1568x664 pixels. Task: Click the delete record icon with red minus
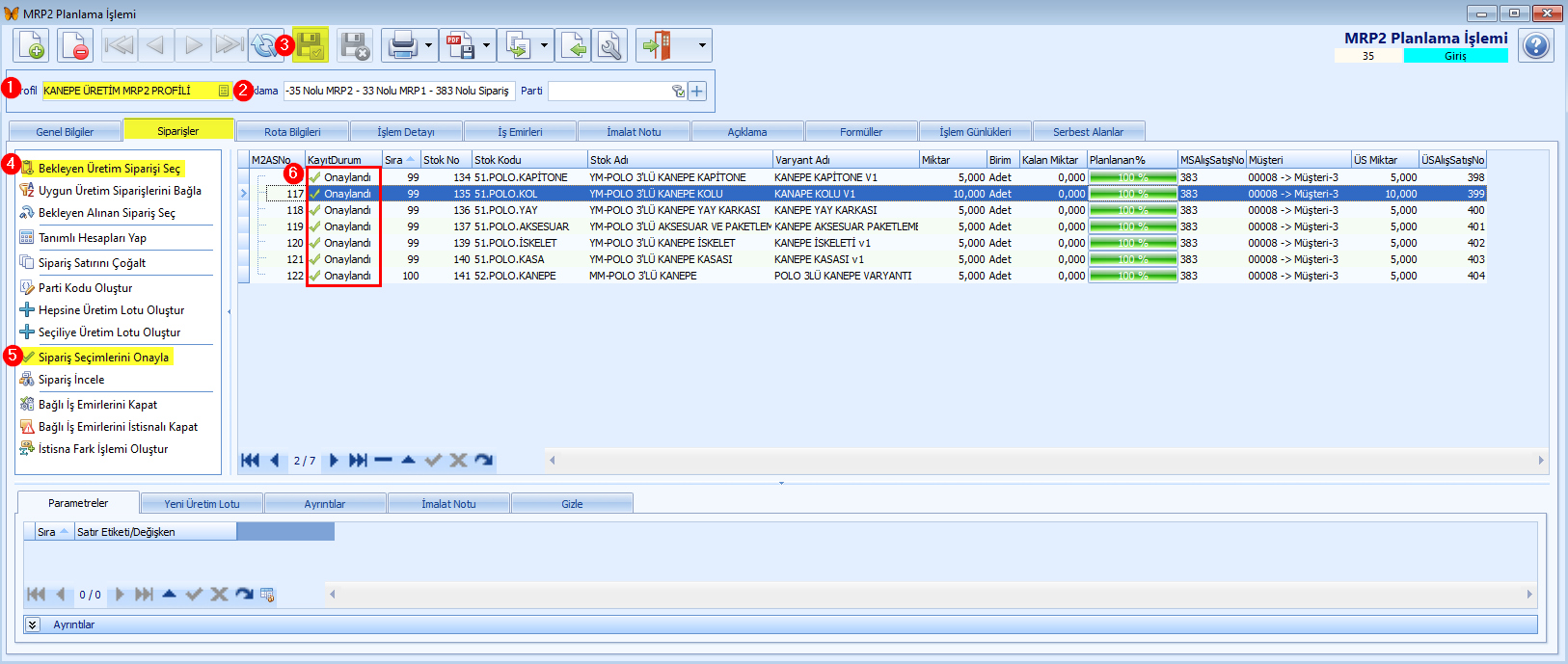pyautogui.click(x=75, y=45)
